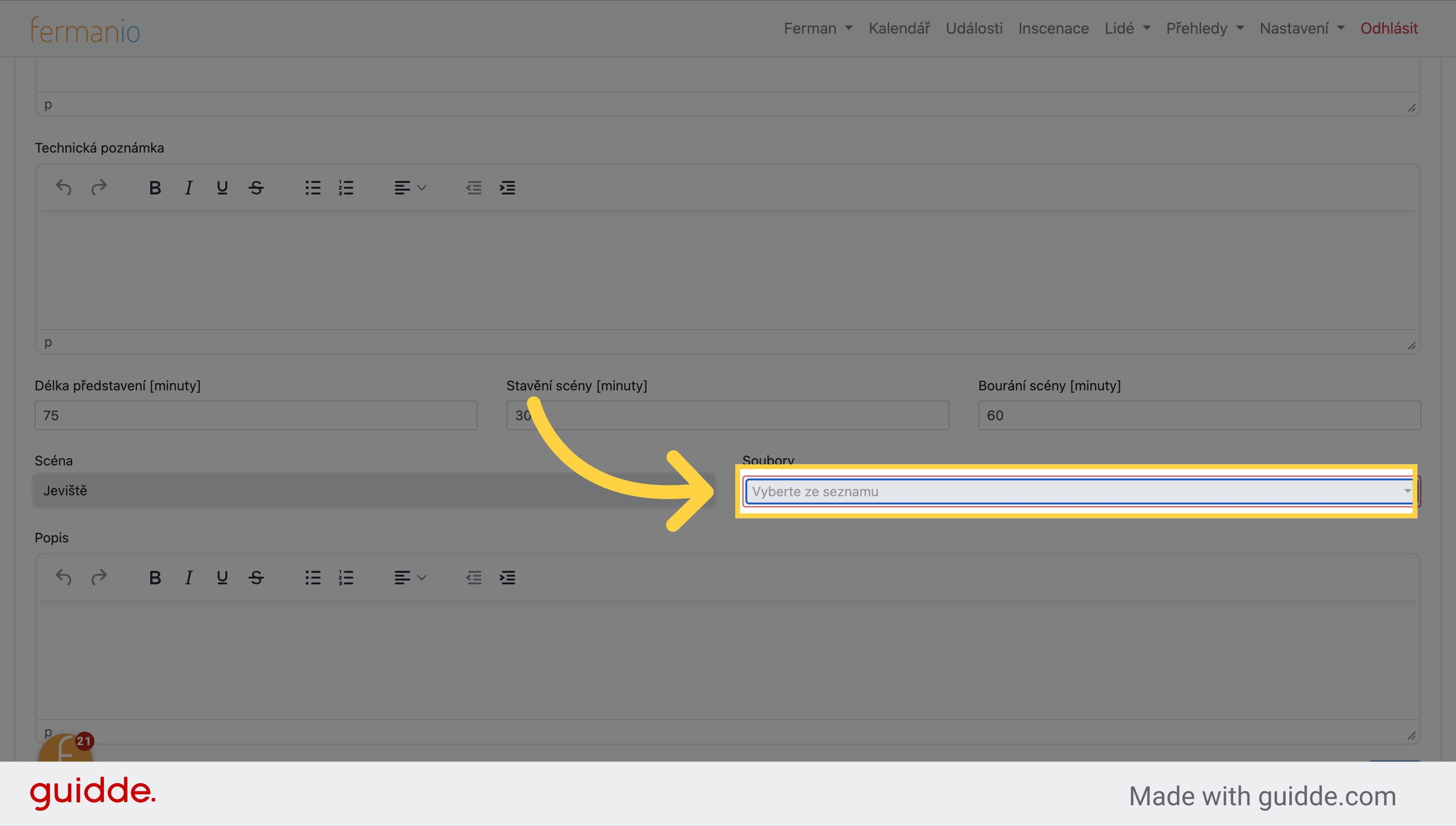Click the Stavění scény input field
This screenshot has height=826, width=1456.
pos(728,415)
